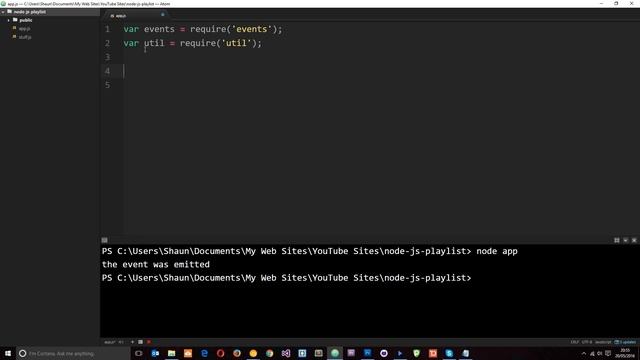The height and width of the screenshot is (360, 640).
Task: Open Outlook from the taskbar
Action: point(155,353)
